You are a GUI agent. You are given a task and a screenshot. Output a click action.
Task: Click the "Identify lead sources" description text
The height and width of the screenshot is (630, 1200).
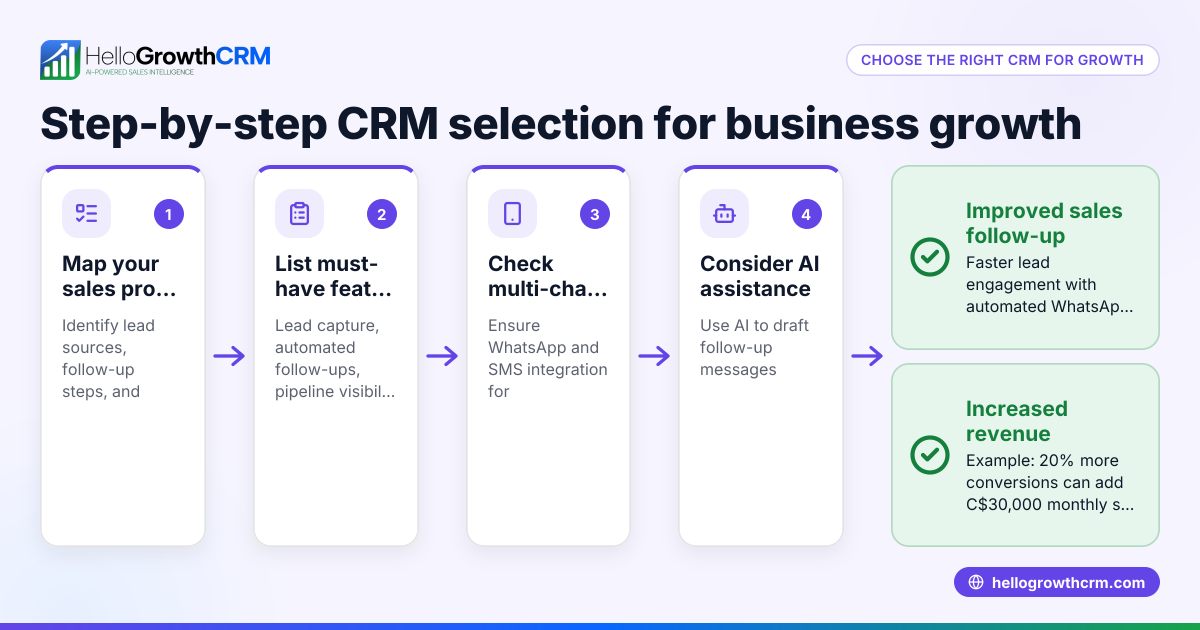(108, 358)
